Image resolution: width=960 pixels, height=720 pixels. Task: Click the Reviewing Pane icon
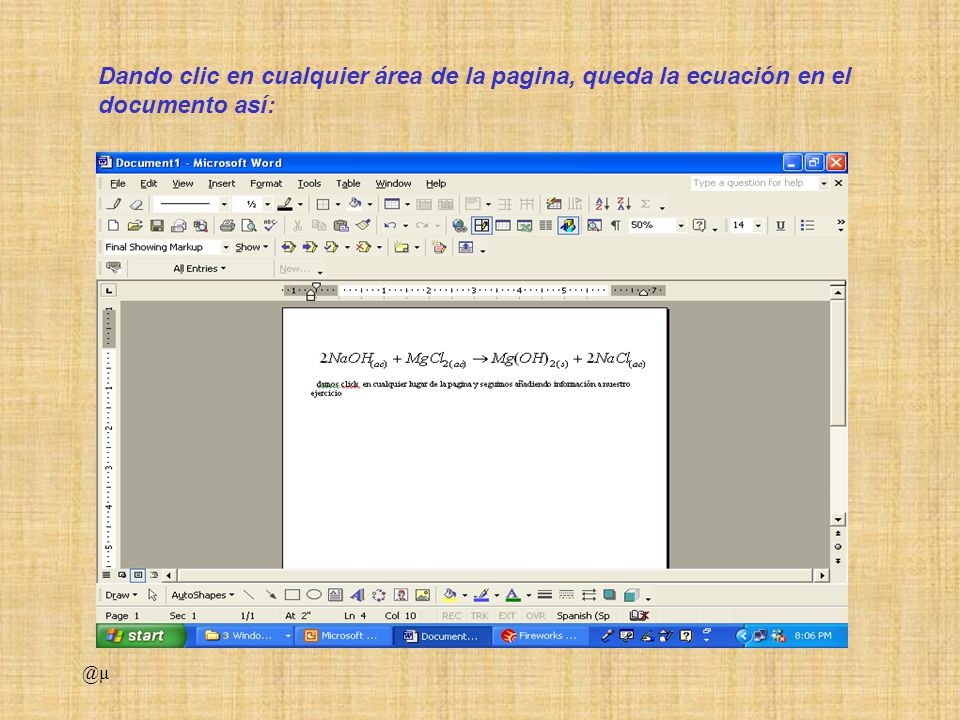point(466,247)
